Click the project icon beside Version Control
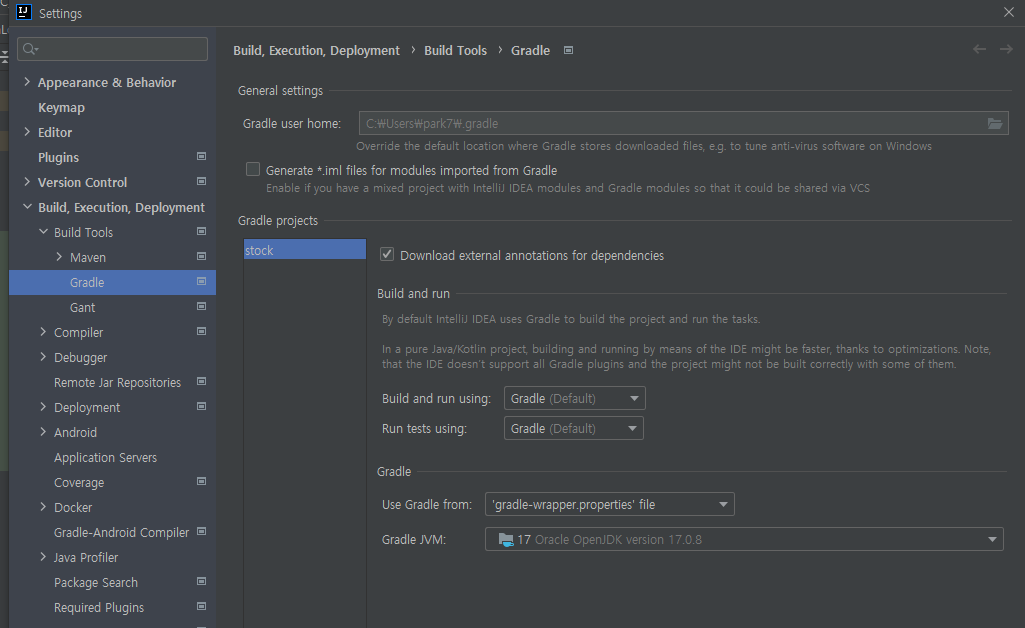Screen dimensions: 1025x628 click(201, 181)
